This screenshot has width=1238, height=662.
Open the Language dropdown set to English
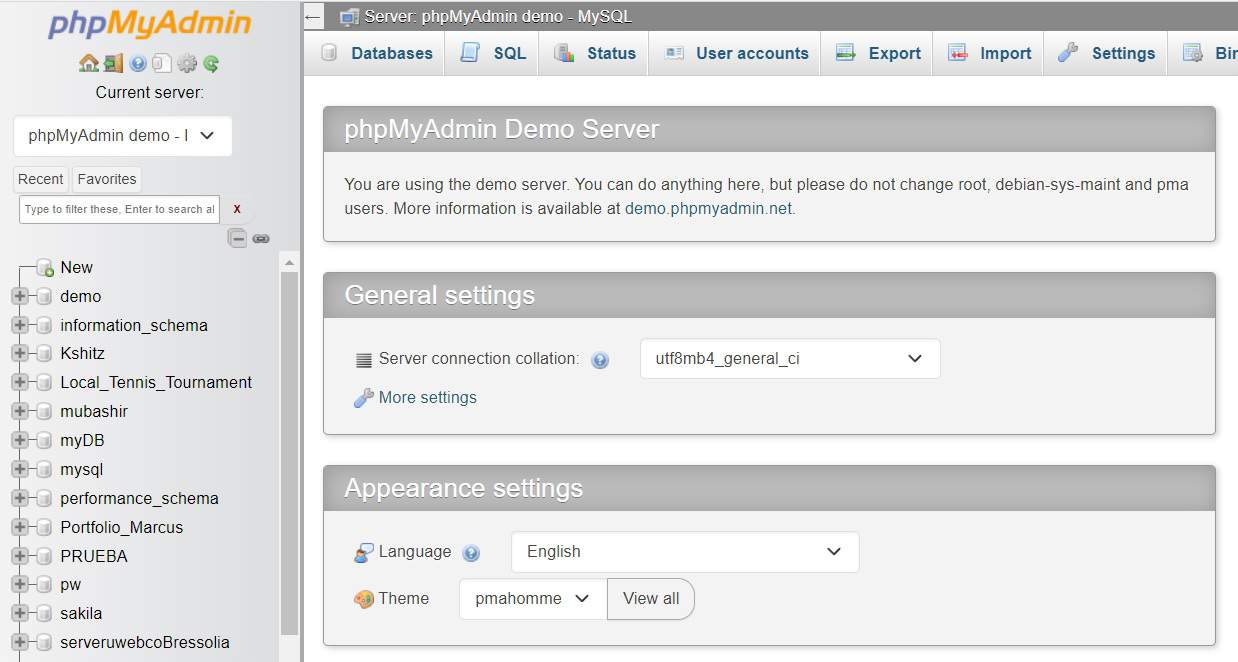[684, 552]
